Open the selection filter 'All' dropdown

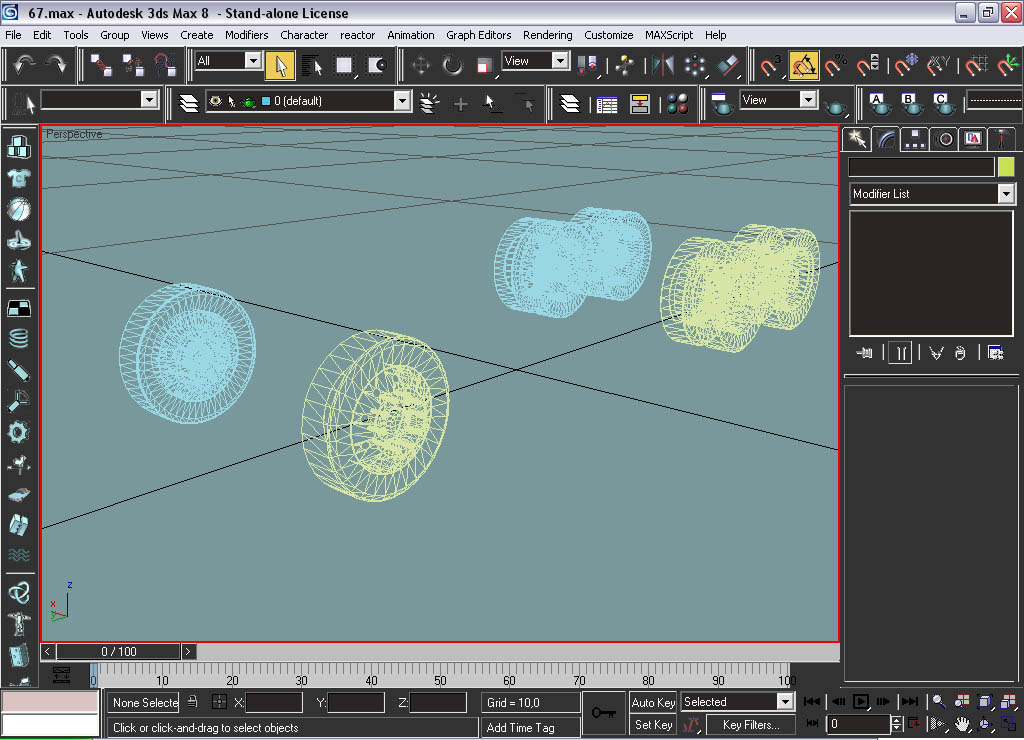[253, 61]
